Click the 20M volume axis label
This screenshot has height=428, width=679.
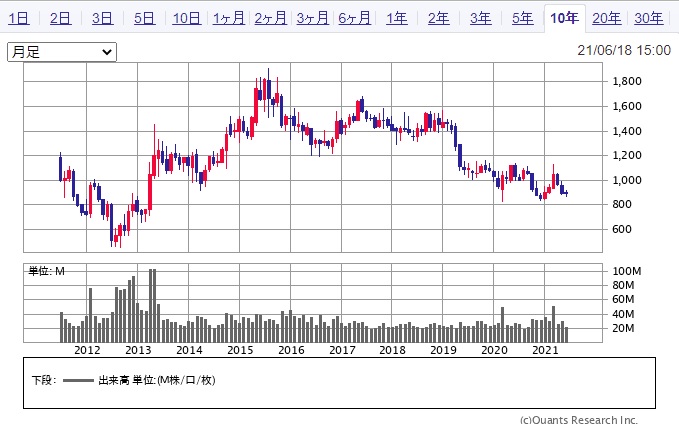tap(624, 328)
